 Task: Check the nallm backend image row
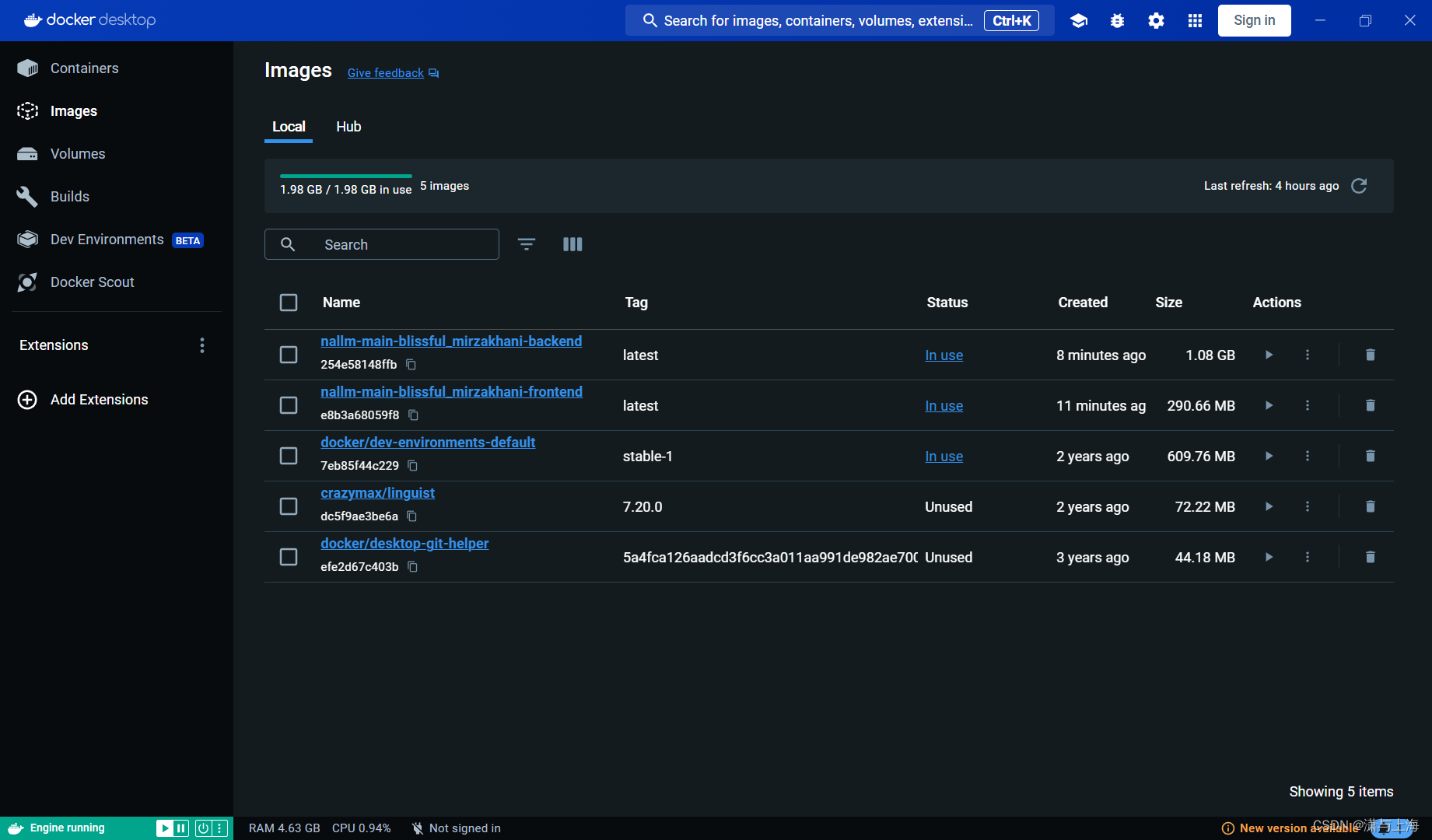pyautogui.click(x=289, y=355)
